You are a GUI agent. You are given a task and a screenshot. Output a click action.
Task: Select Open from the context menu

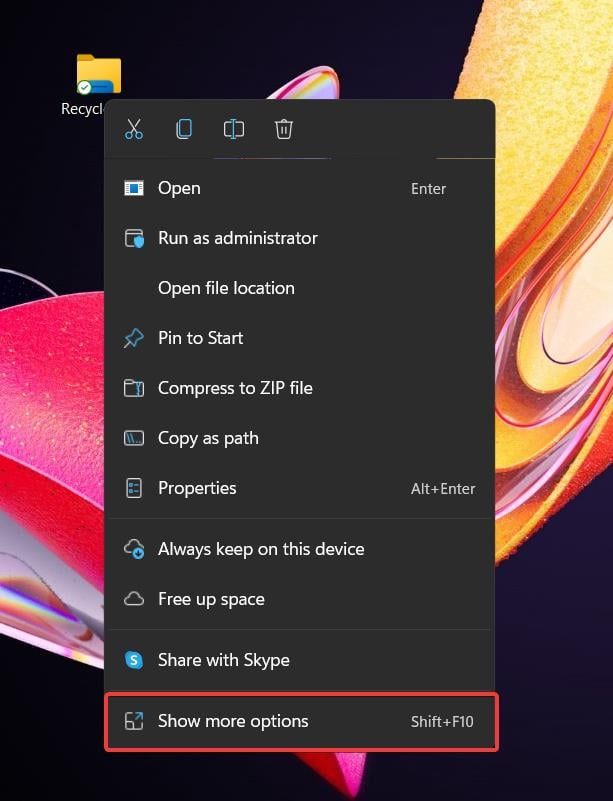300,189
